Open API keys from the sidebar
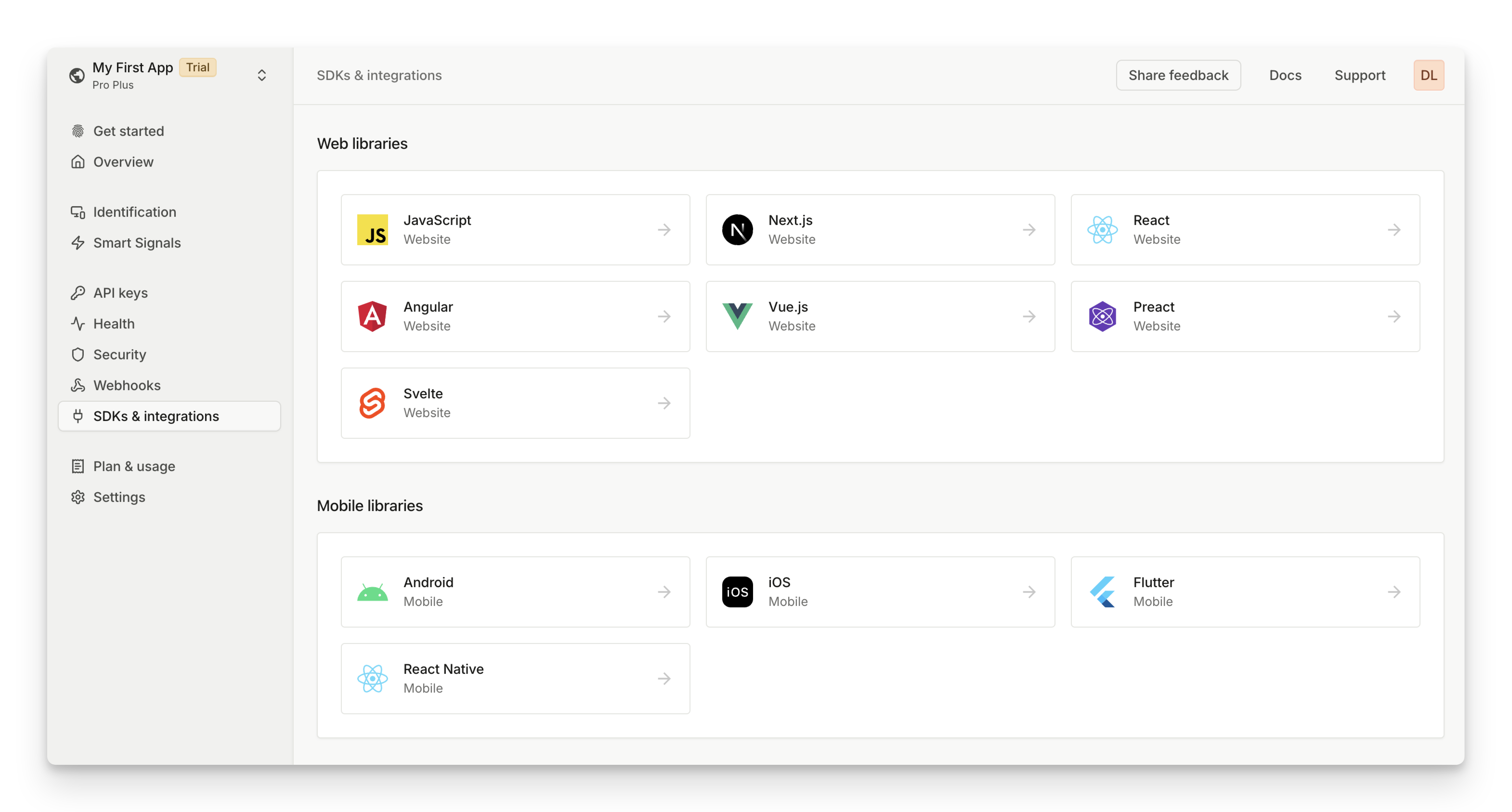The image size is (1512, 812). pos(120,293)
